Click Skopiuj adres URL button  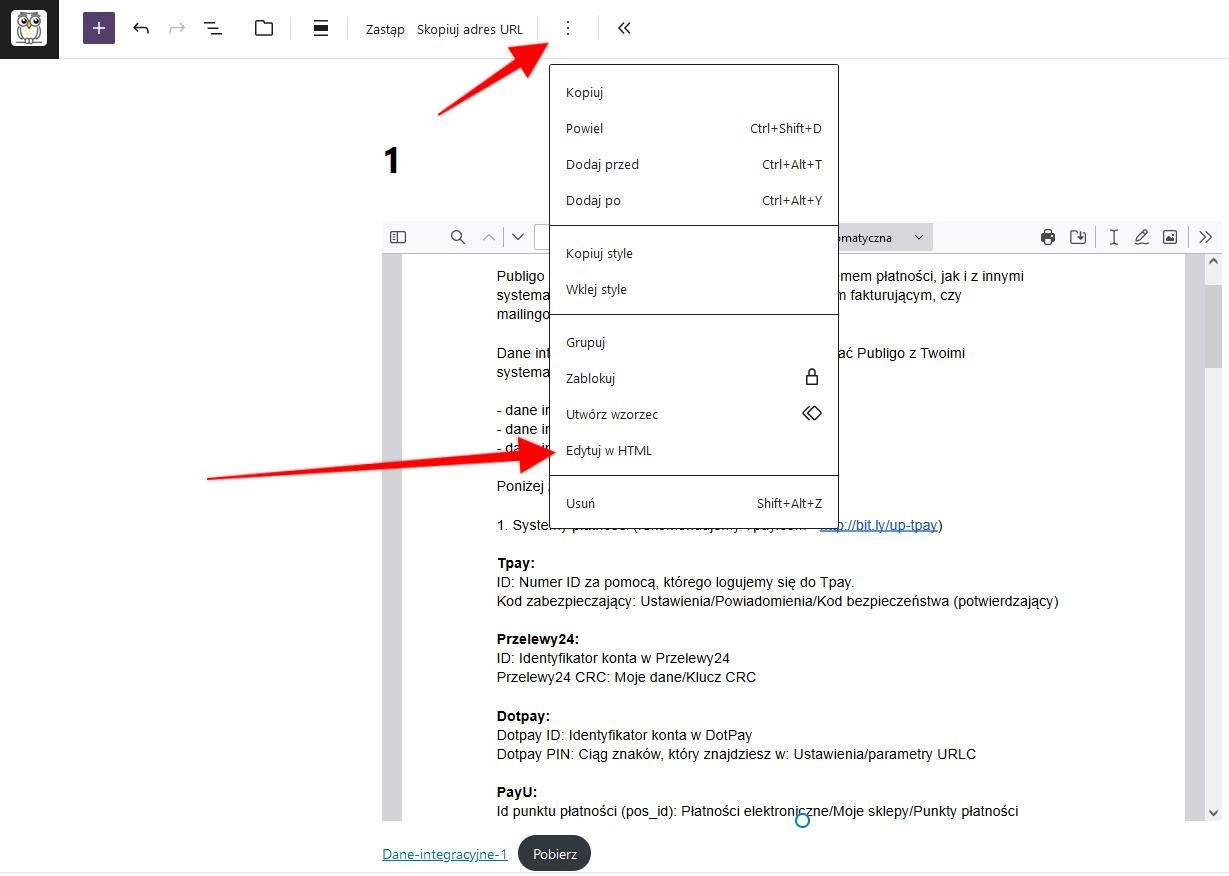point(470,29)
